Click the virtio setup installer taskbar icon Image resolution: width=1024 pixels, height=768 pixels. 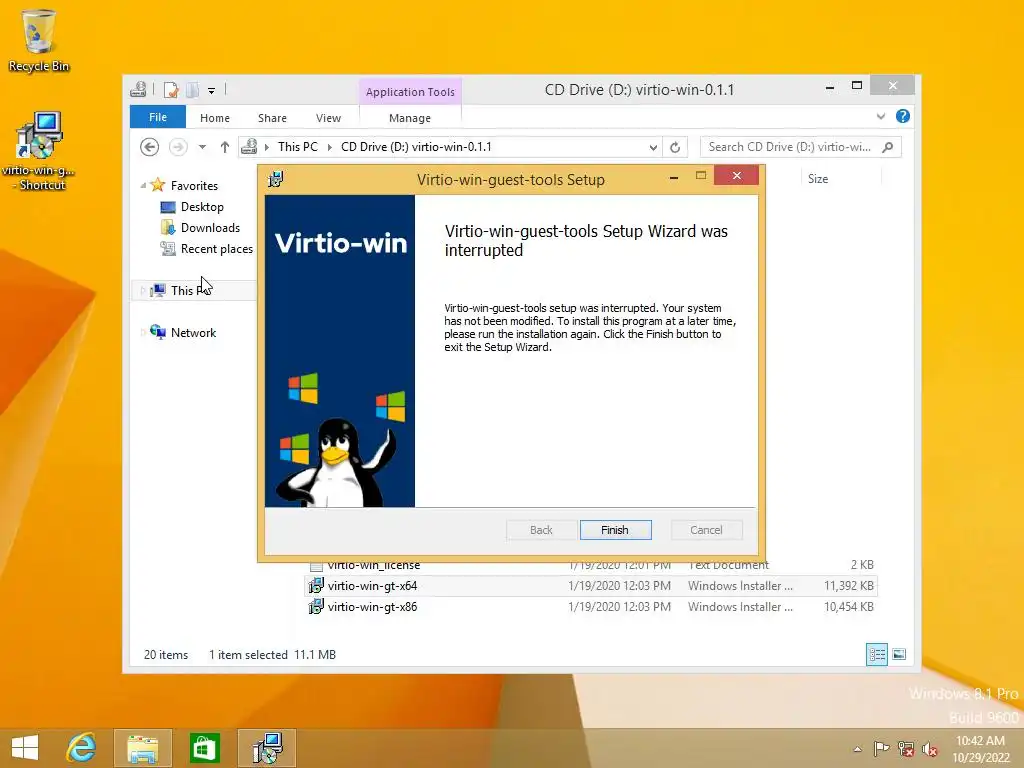click(267, 748)
